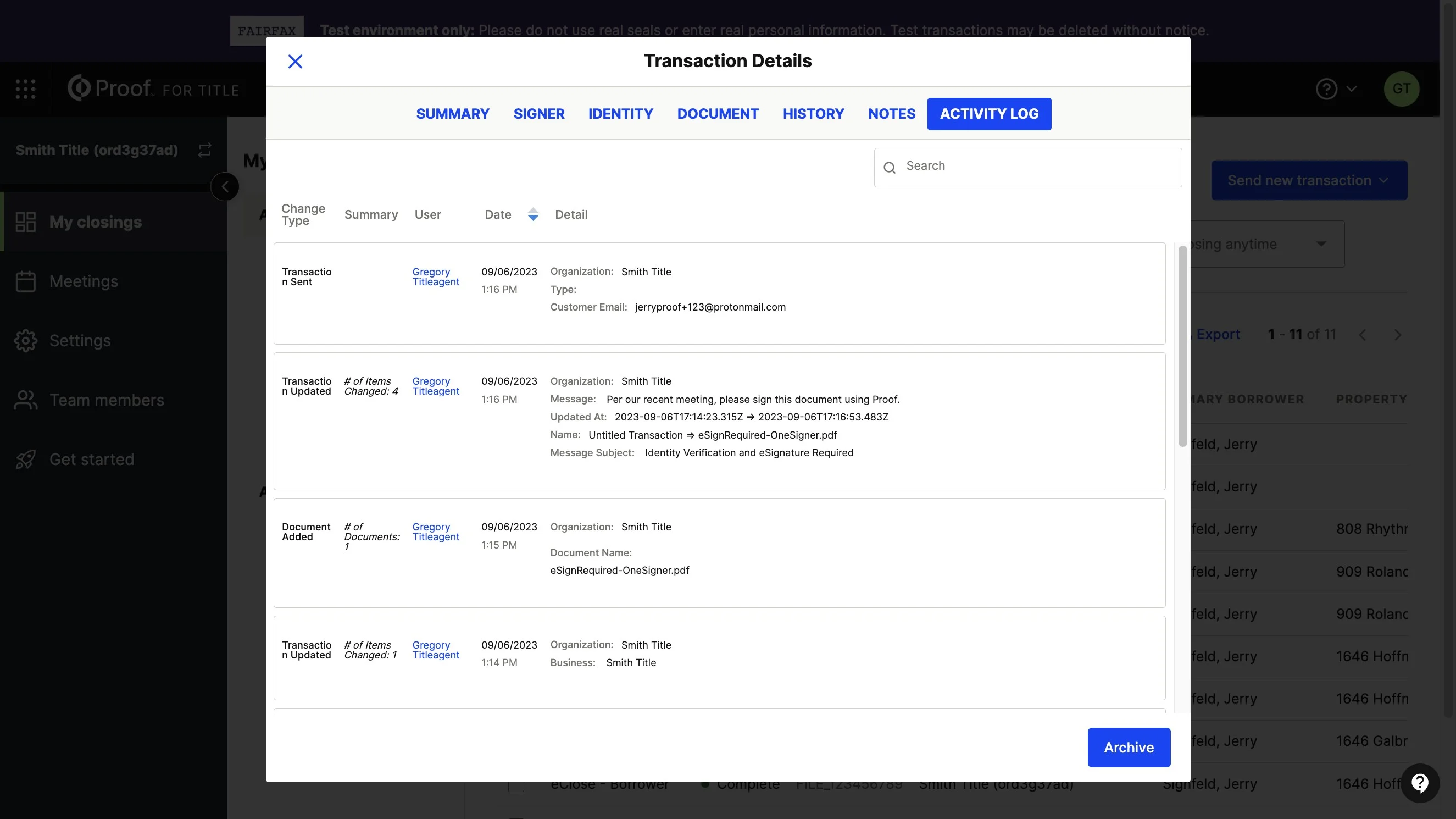Image resolution: width=1456 pixels, height=819 pixels.
Task: Click eSignRequired-OneSigner.pdf document name value
Action: pyautogui.click(x=619, y=570)
